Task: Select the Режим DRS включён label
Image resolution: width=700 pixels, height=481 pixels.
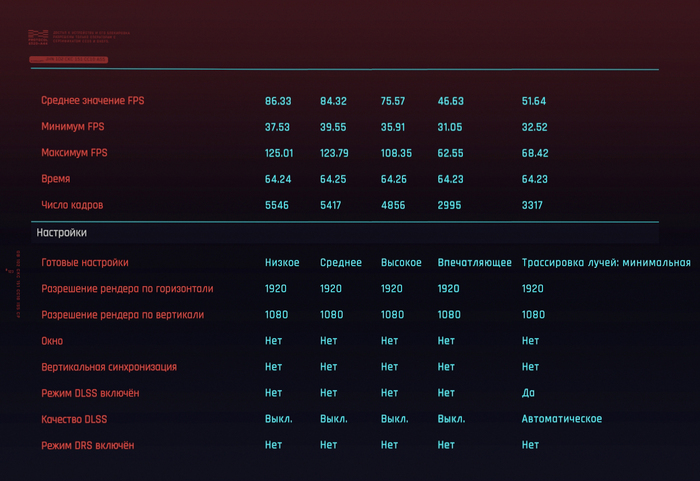Action: [x=88, y=445]
